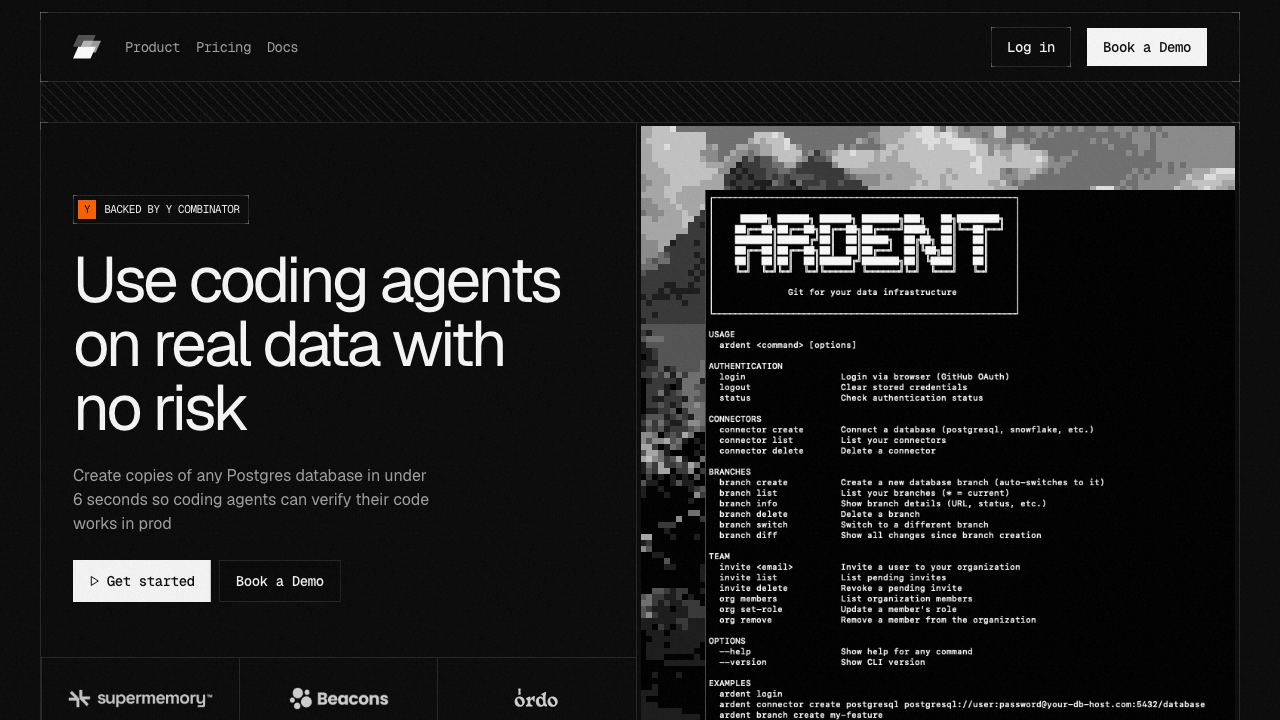Click the ARDENT ASCII banner in the terminal
1280x720 pixels.
pyautogui.click(x=867, y=242)
